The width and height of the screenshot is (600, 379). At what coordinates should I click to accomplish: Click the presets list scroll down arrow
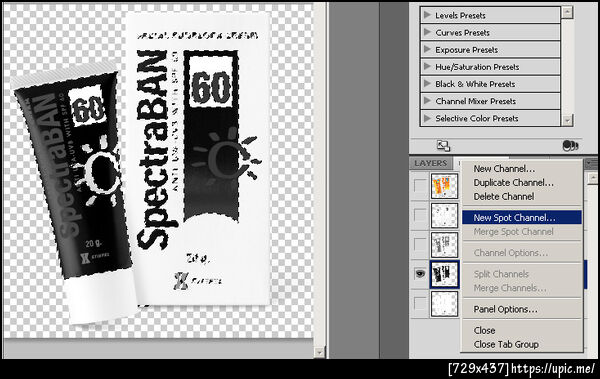(x=567, y=120)
